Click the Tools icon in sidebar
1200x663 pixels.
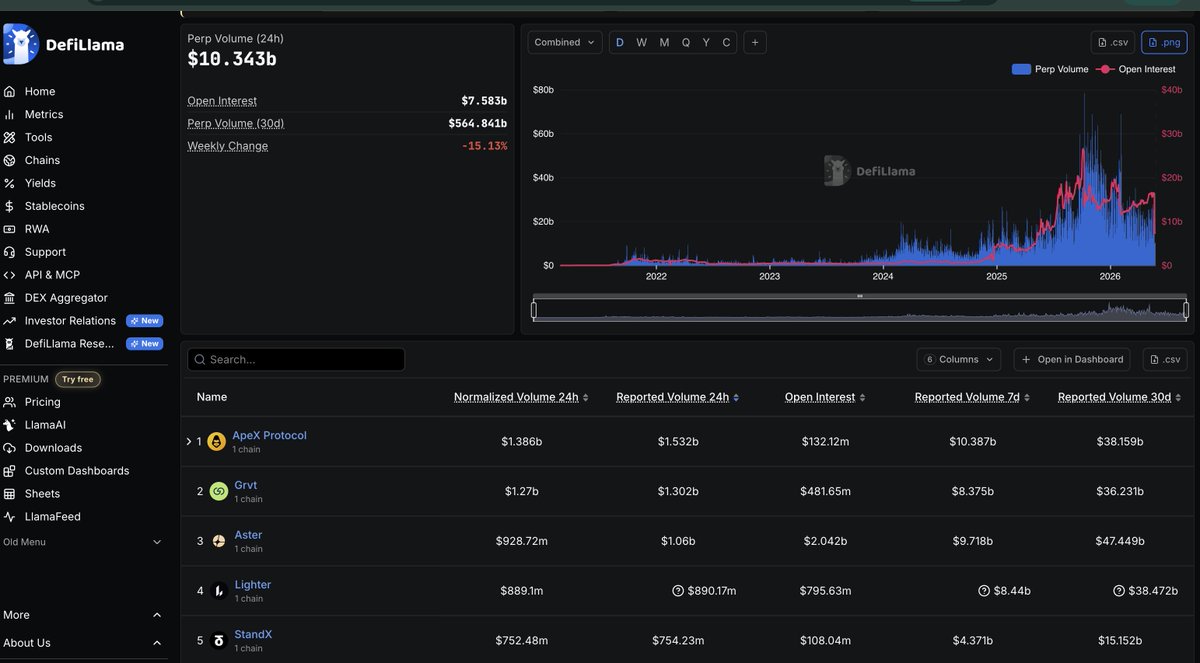pos(10,137)
